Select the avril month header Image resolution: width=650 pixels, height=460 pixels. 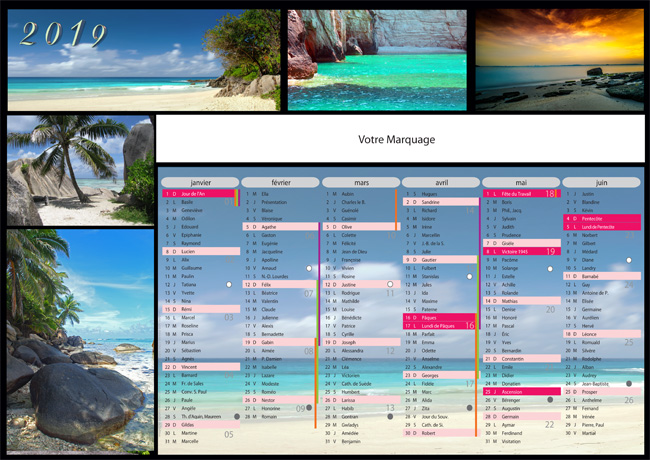pos(440,183)
